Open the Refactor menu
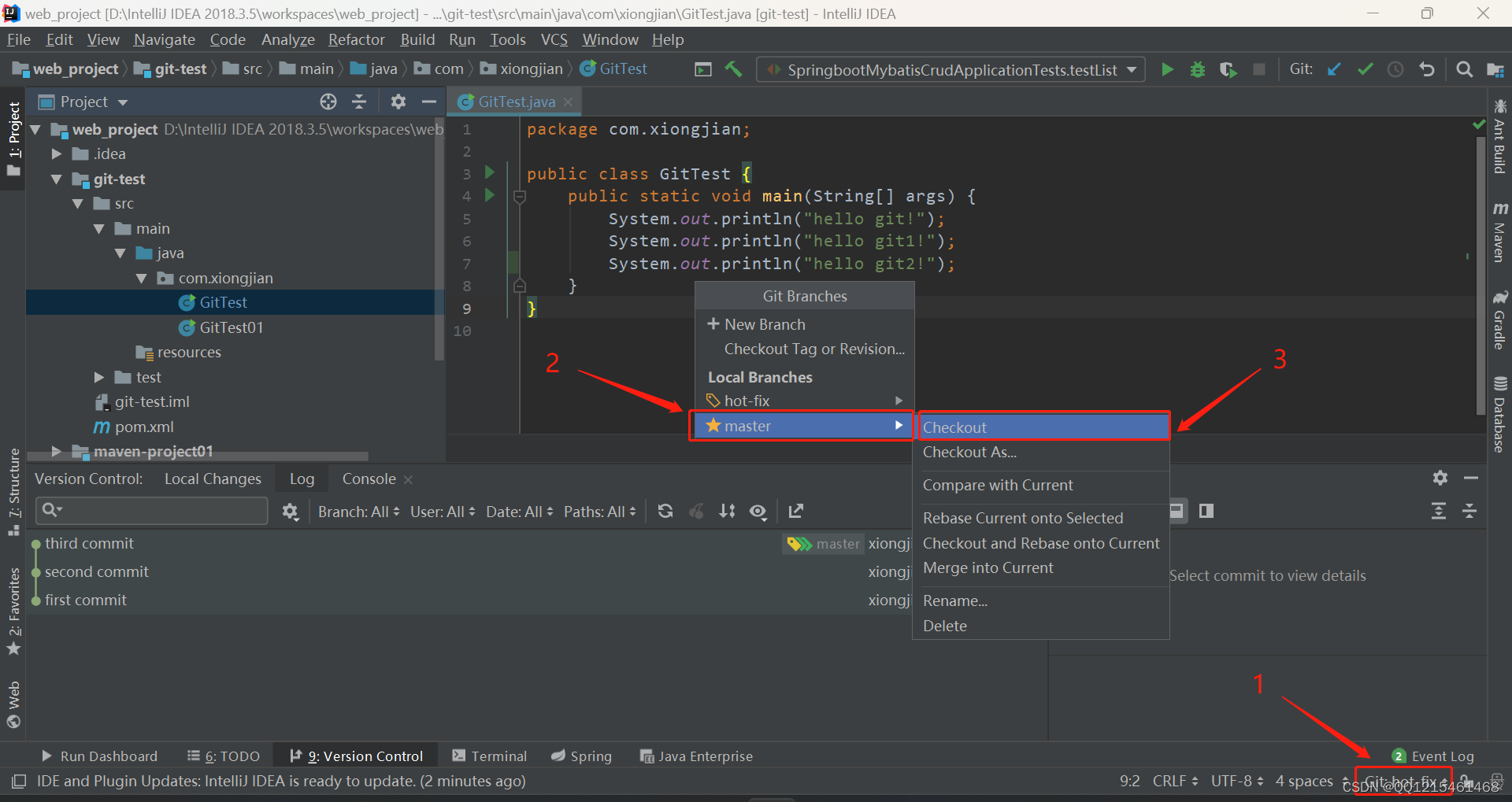Image resolution: width=1512 pixels, height=802 pixels. coord(356,39)
